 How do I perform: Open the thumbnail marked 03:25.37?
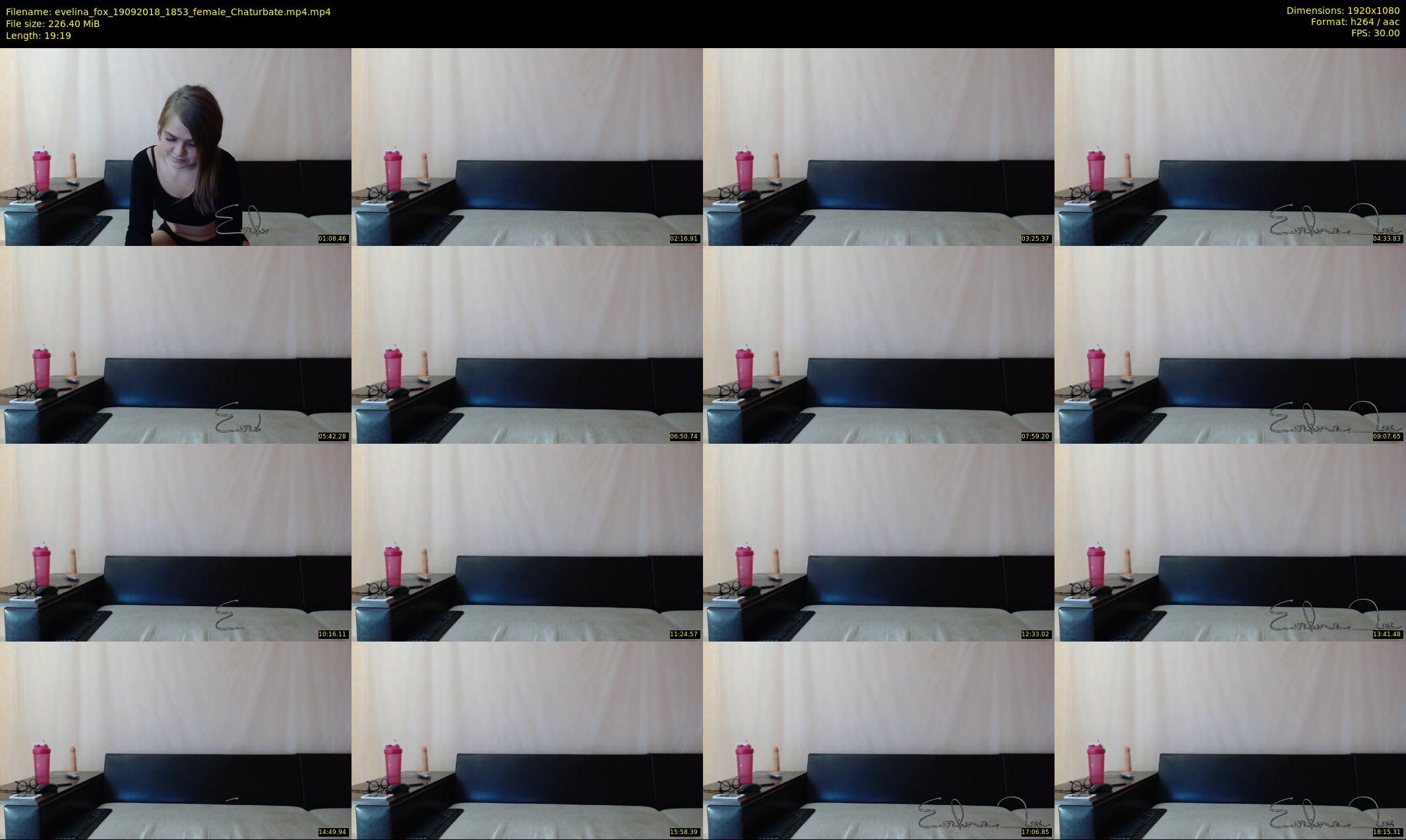point(878,146)
